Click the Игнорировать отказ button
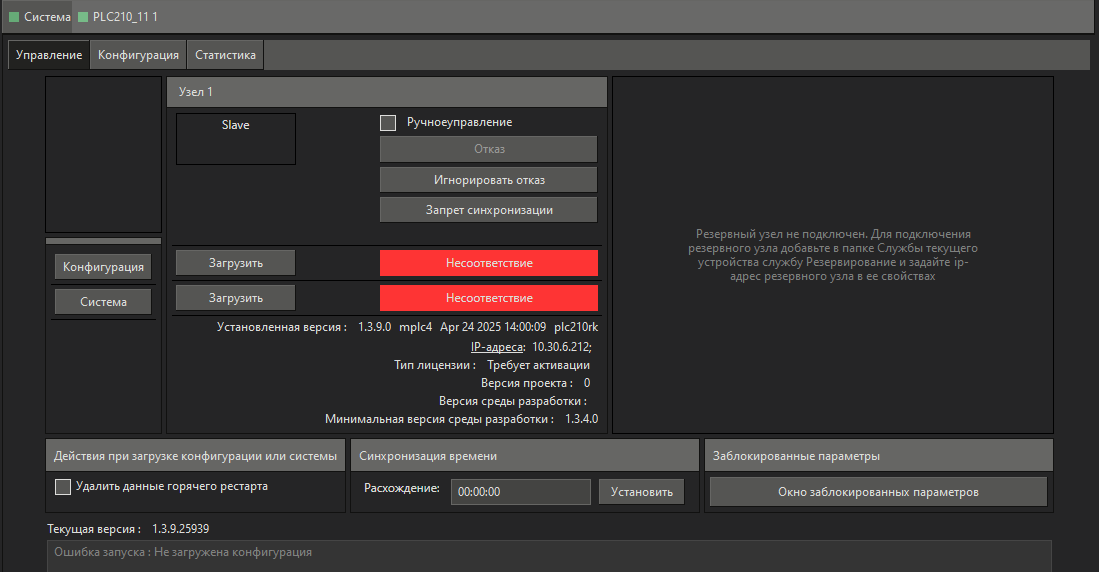Screen dimensions: 1099x572 (x=489, y=180)
